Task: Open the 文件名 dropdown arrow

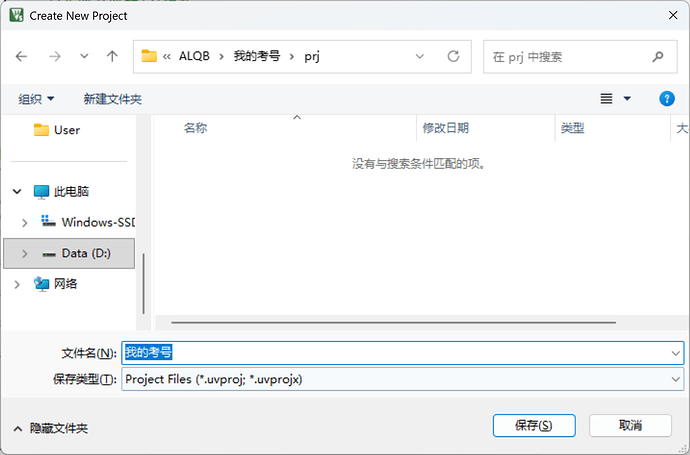Action: [675, 353]
